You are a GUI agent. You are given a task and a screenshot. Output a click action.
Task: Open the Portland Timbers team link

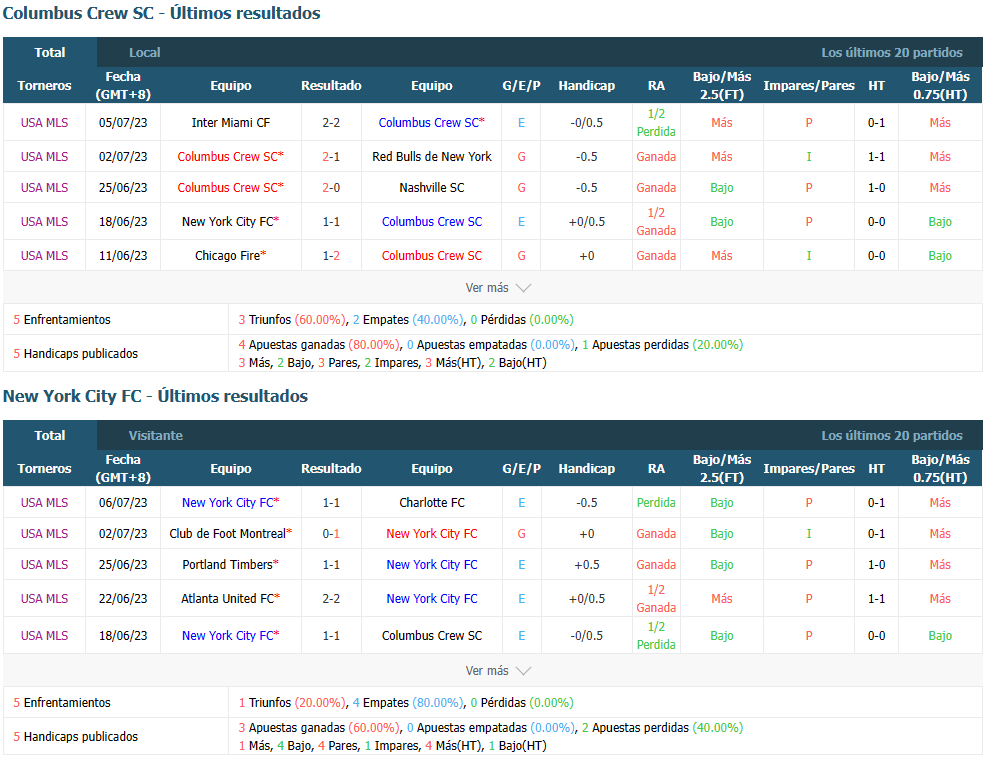click(x=228, y=564)
